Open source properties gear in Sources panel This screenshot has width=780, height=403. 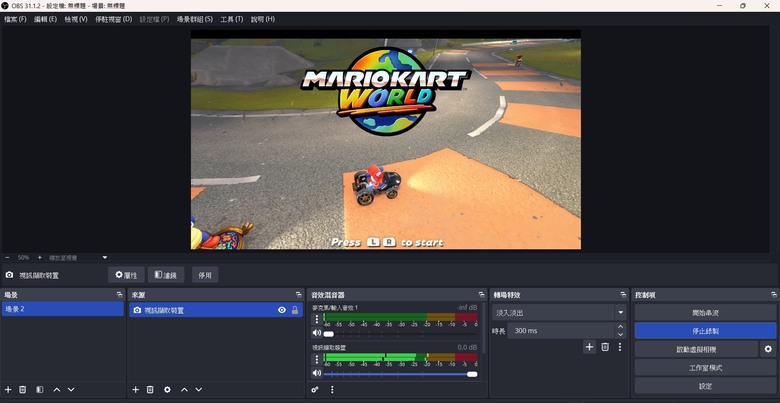tap(167, 390)
